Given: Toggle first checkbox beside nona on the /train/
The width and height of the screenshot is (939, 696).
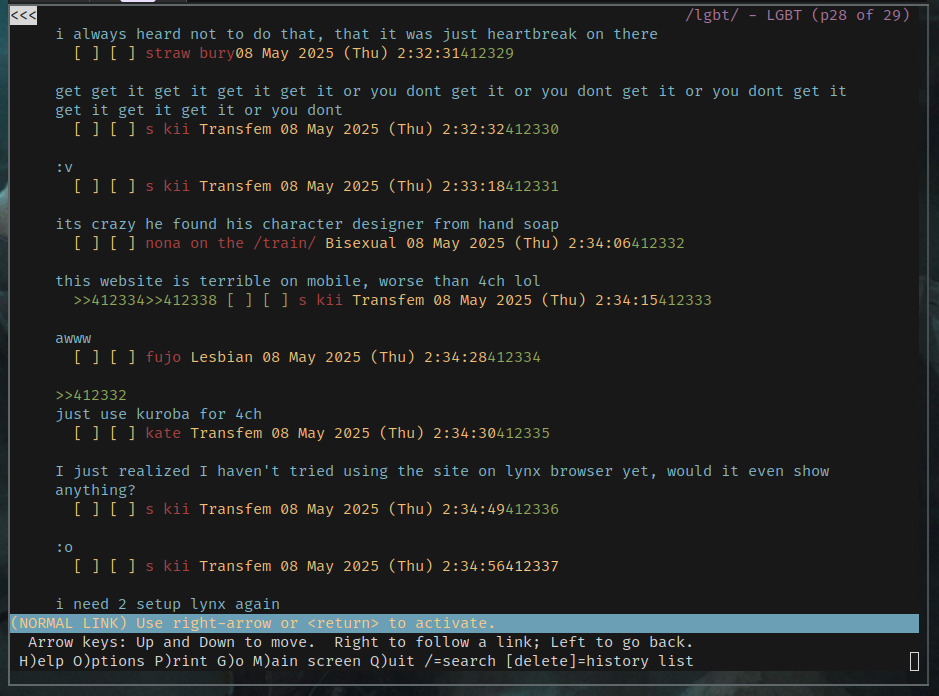Looking at the screenshot, I should click(87, 243).
